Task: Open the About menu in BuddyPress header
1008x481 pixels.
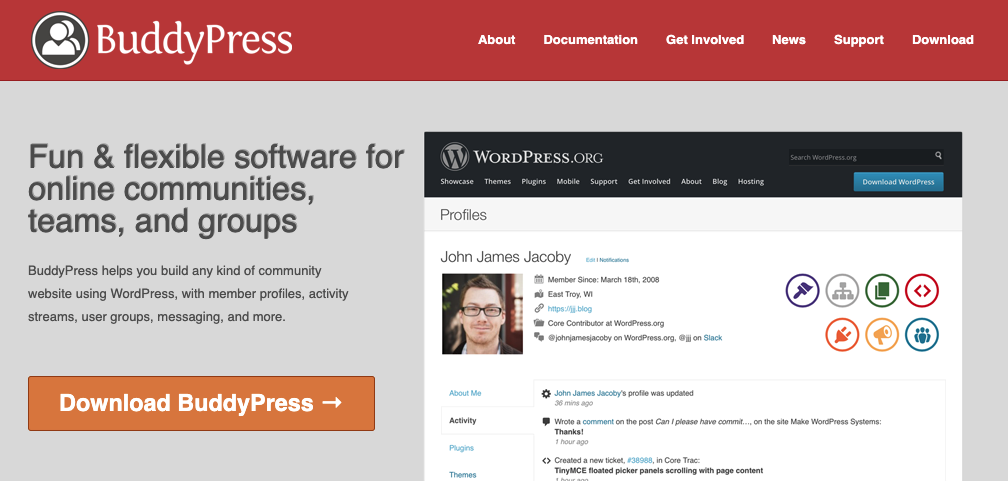Action: point(496,40)
